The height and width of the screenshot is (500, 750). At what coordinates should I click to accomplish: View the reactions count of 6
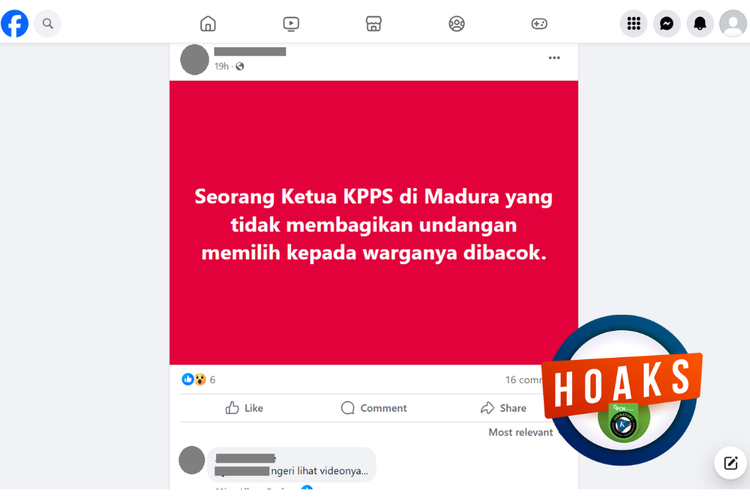[199, 379]
